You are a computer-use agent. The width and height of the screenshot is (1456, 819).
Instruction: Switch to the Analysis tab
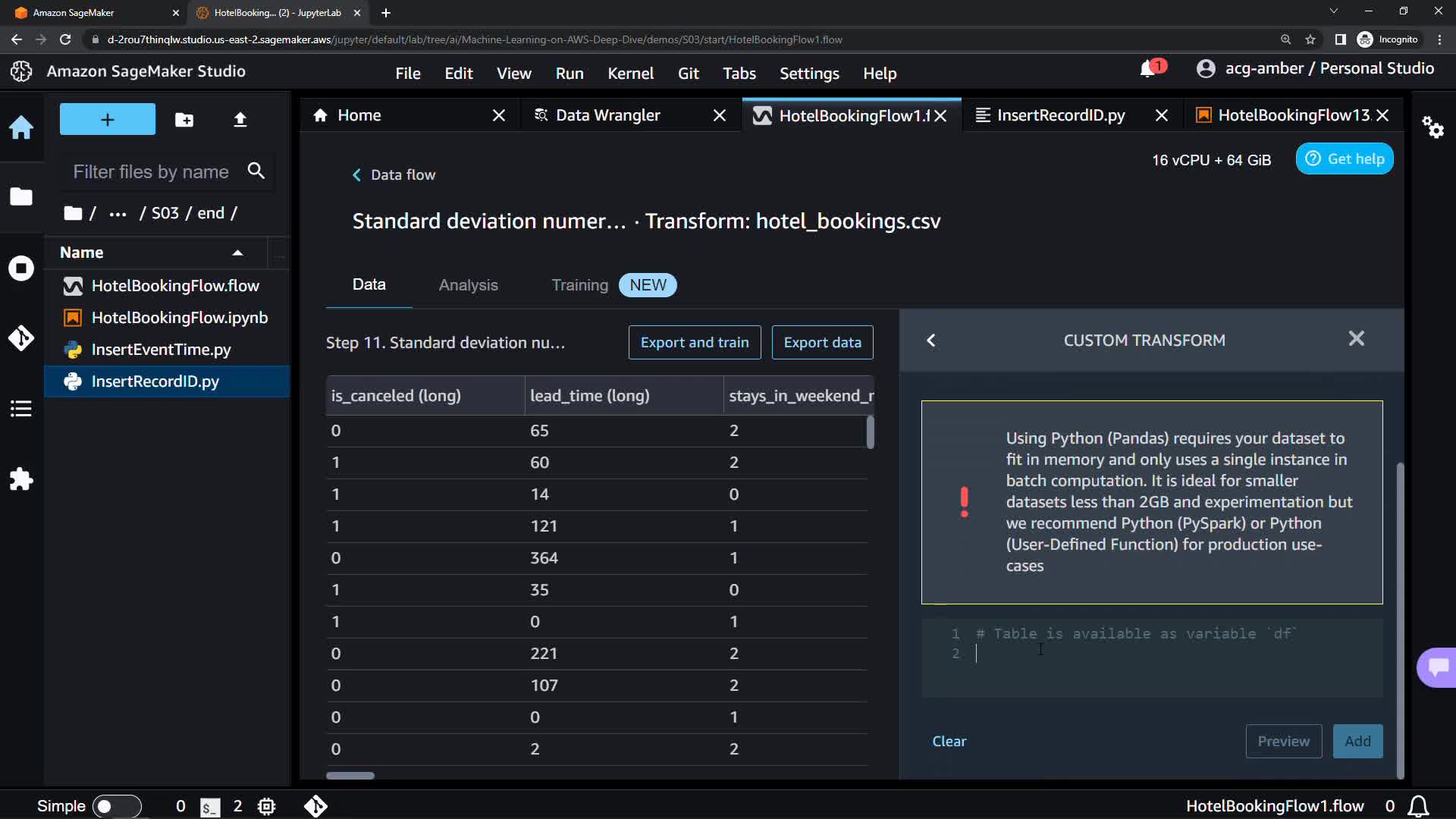pyautogui.click(x=468, y=285)
